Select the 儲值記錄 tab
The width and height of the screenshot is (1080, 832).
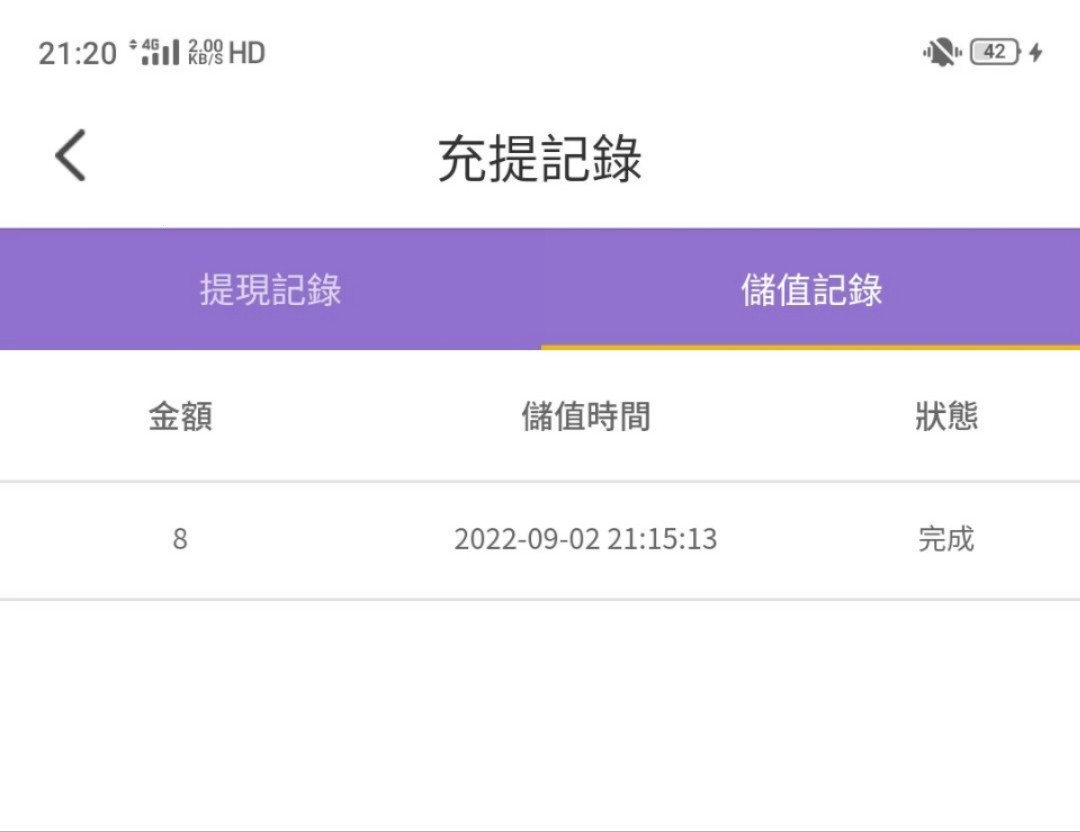coord(811,290)
